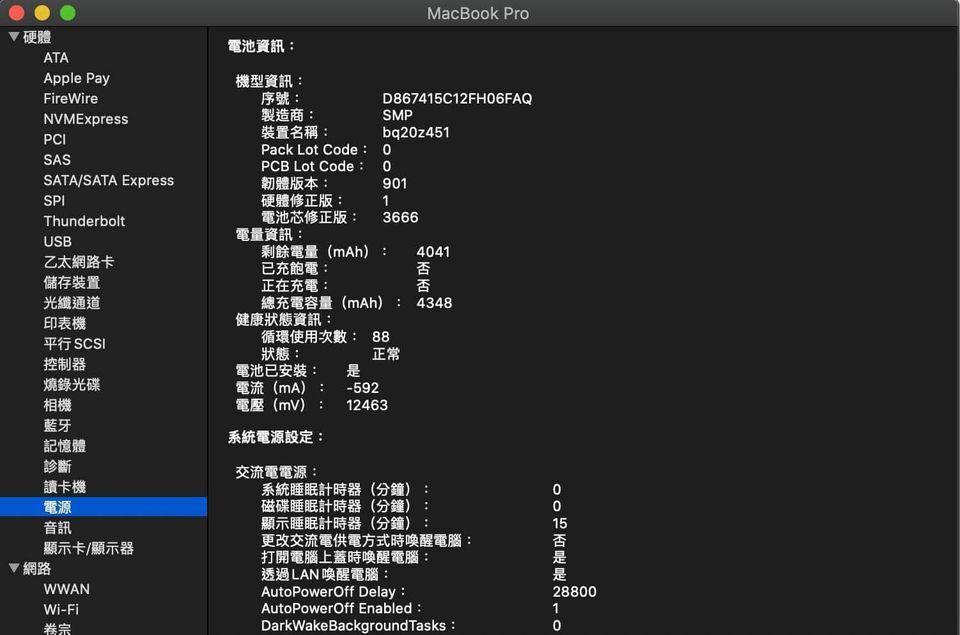
Task: Click the 電池資訊 heading
Action: (261, 46)
